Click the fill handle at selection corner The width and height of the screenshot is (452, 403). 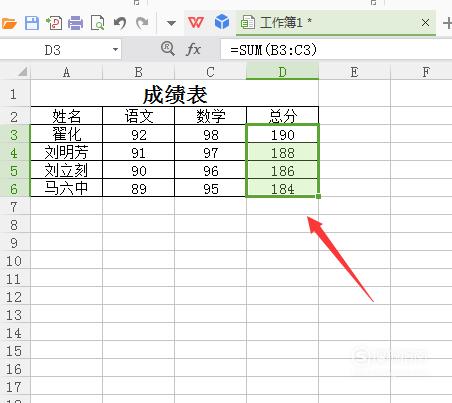(319, 197)
